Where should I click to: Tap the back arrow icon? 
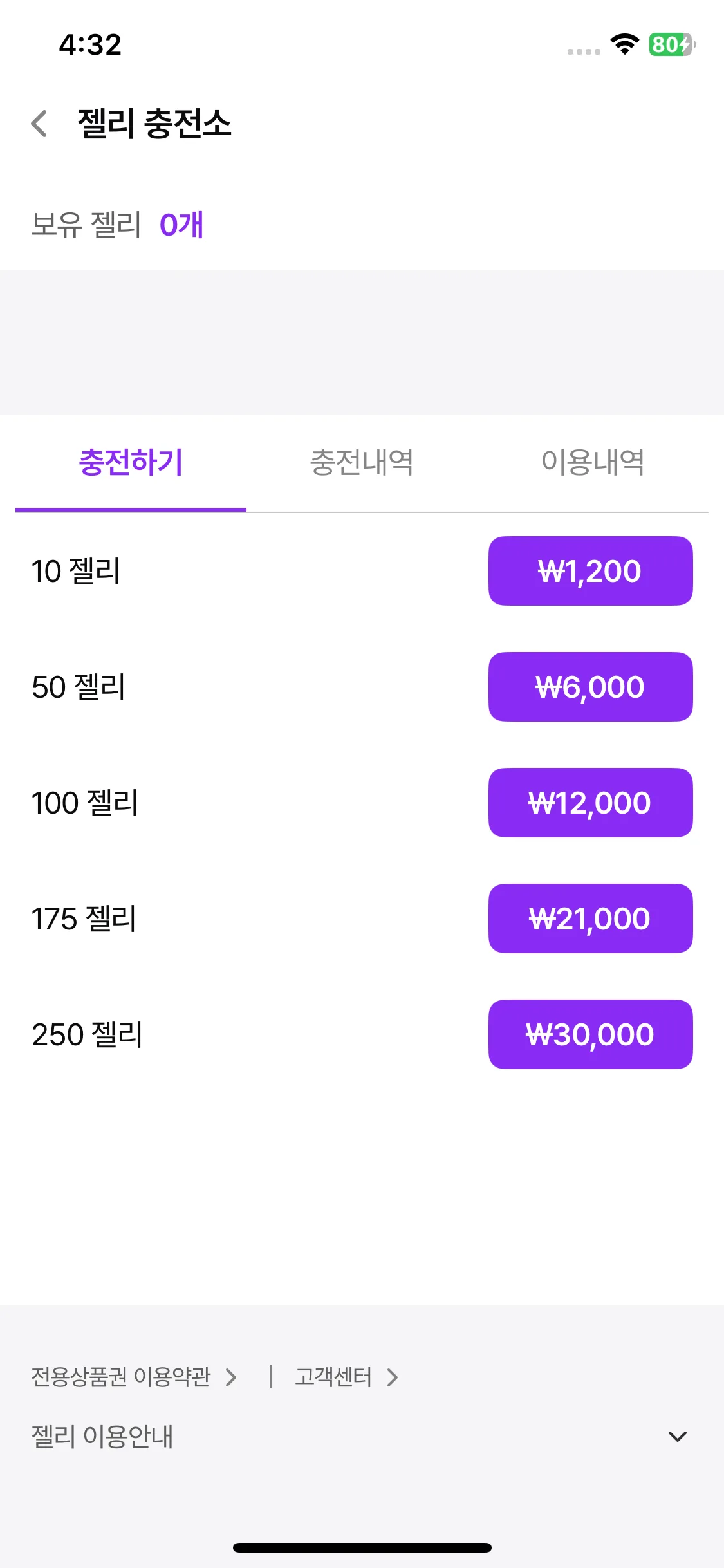39,124
